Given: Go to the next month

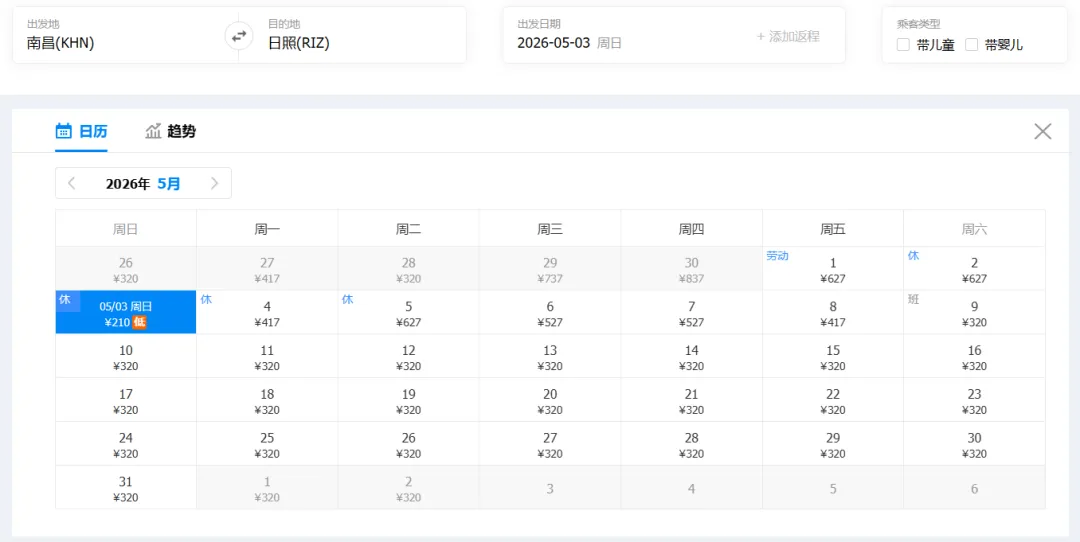Looking at the screenshot, I should click(214, 183).
